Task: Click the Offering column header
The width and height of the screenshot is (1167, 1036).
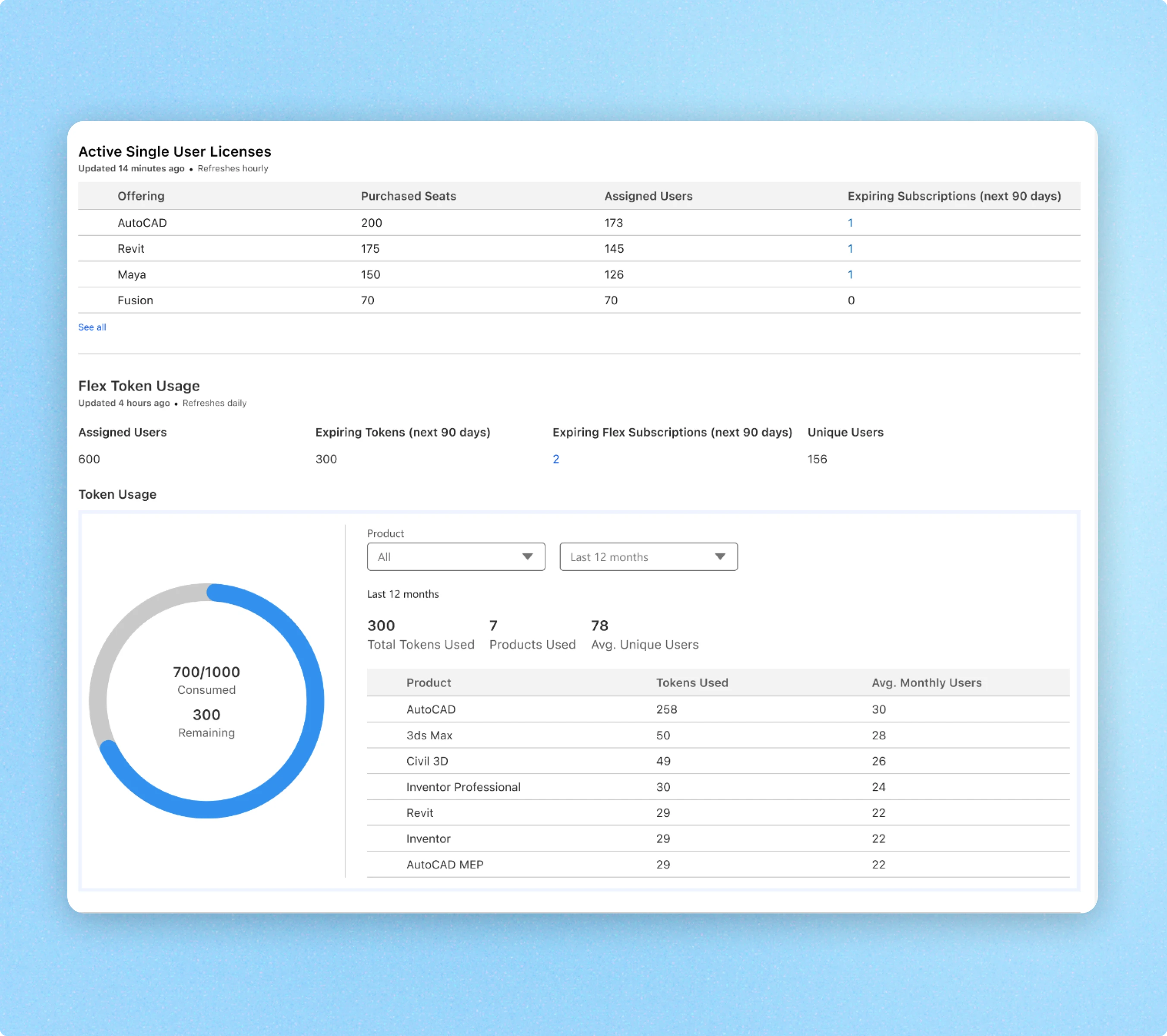Action: 141,196
